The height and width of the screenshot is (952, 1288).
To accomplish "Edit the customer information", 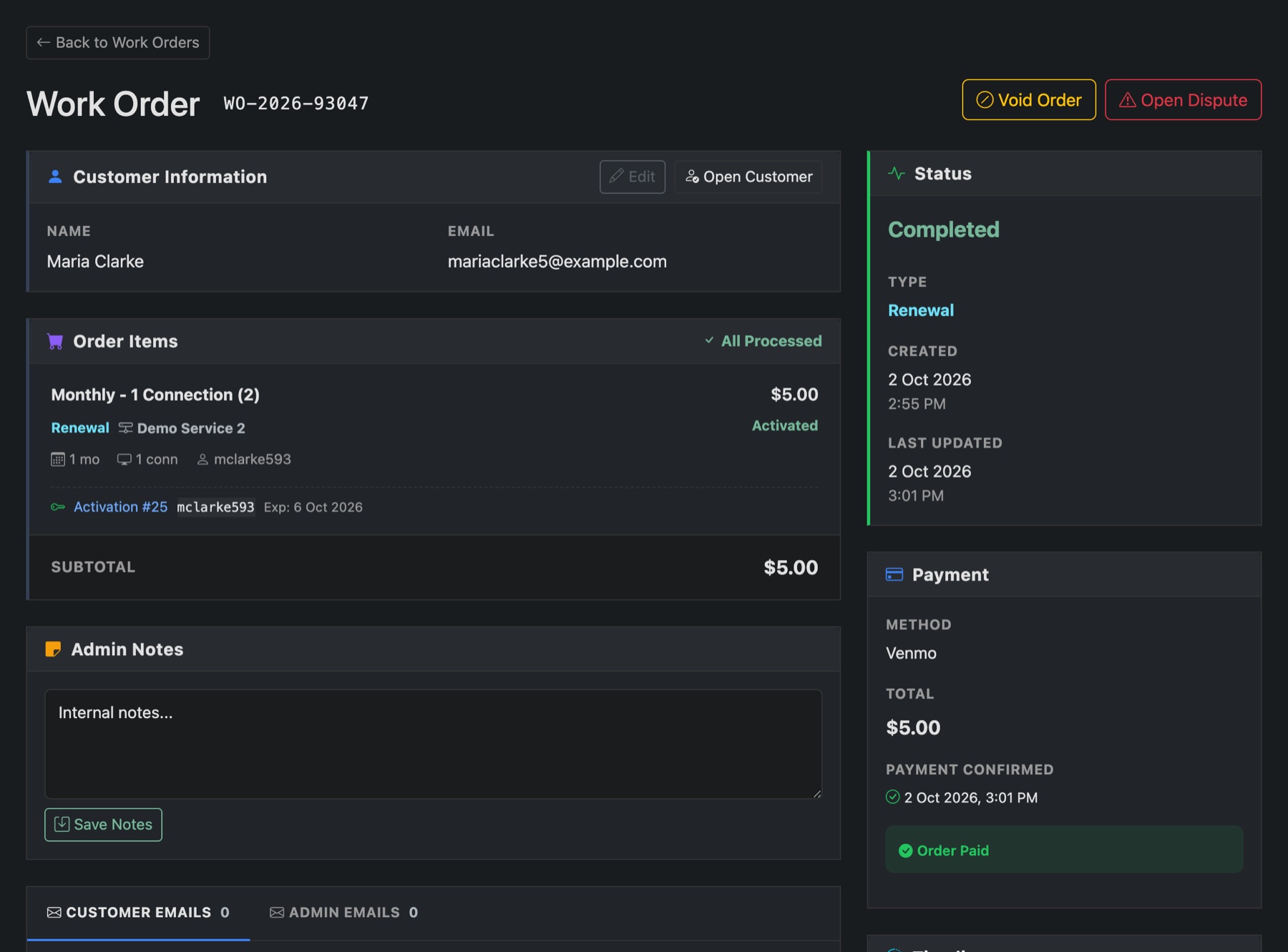I will click(633, 177).
